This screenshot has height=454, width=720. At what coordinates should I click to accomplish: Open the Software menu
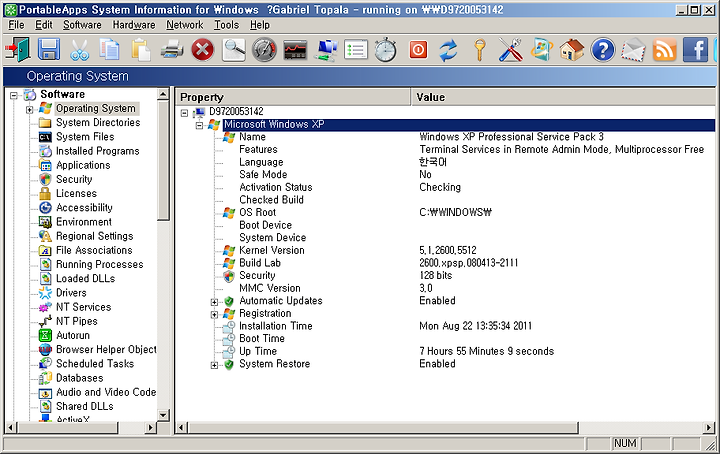82,25
